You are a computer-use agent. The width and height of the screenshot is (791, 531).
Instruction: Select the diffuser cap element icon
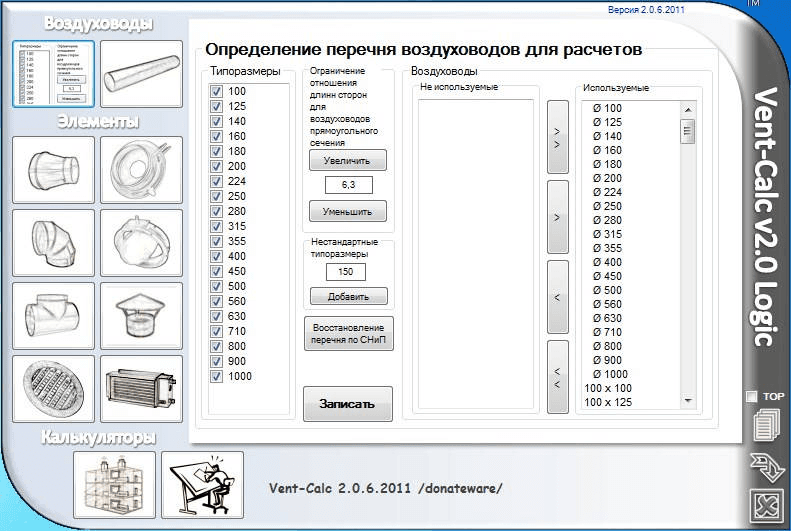[141, 243]
